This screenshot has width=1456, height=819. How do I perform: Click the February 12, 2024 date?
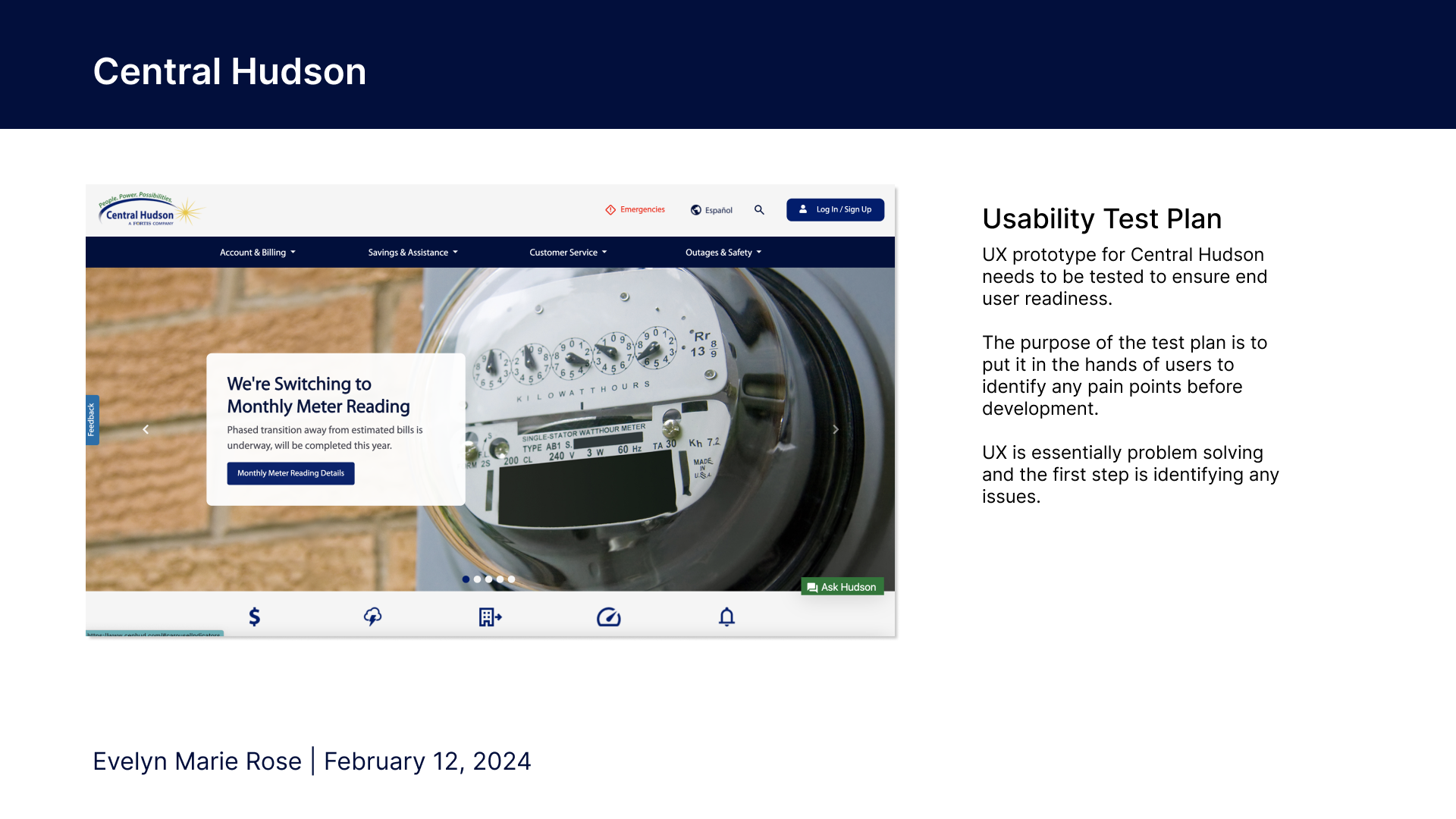pyautogui.click(x=428, y=761)
